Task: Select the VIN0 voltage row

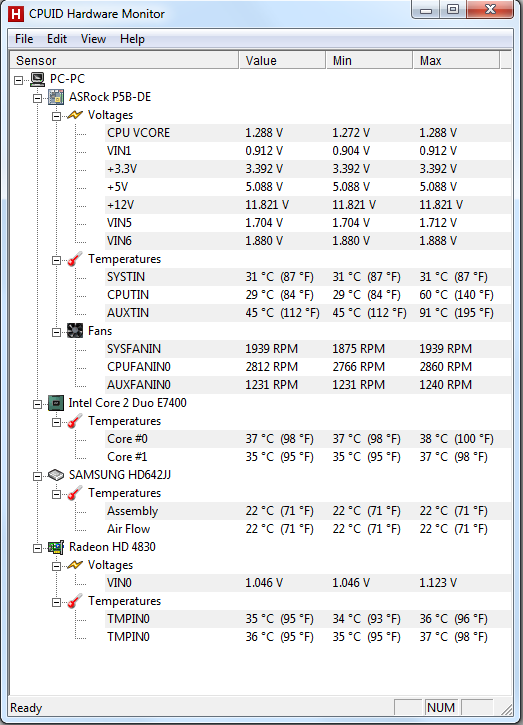Action: click(x=308, y=584)
